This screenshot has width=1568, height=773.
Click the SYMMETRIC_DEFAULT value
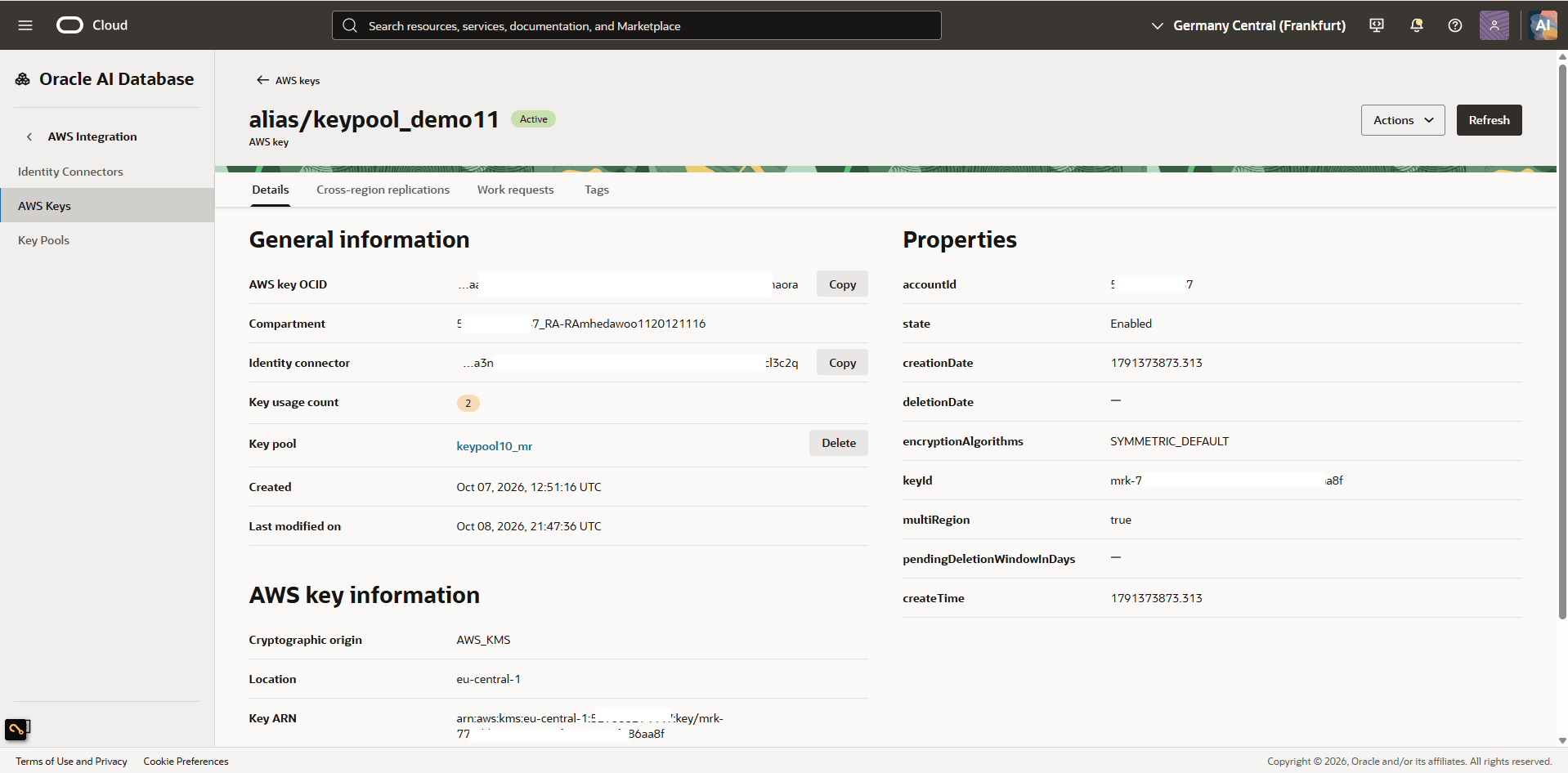pos(1169,441)
